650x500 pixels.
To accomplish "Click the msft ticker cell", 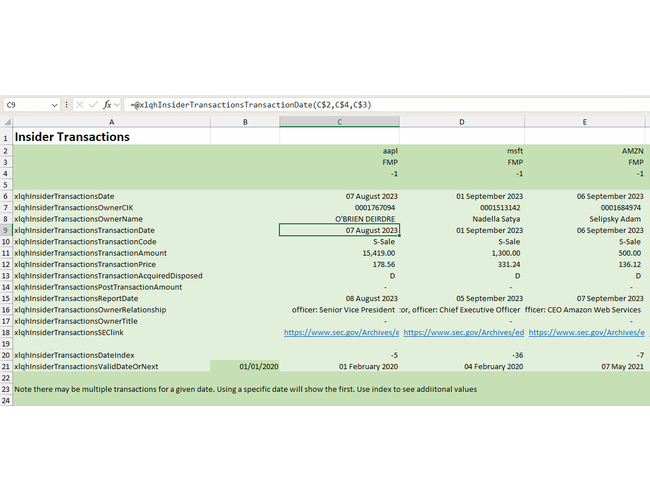I will tap(462, 151).
